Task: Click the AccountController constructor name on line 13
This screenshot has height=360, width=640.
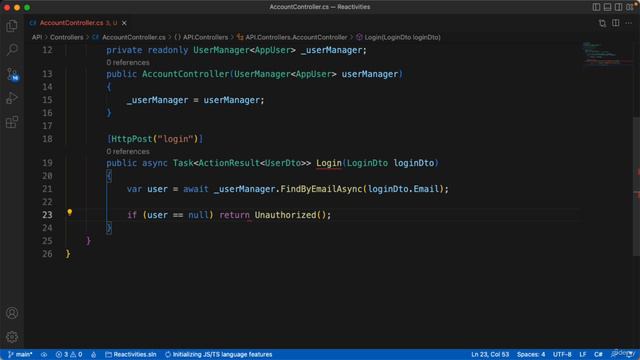Action: click(185, 74)
